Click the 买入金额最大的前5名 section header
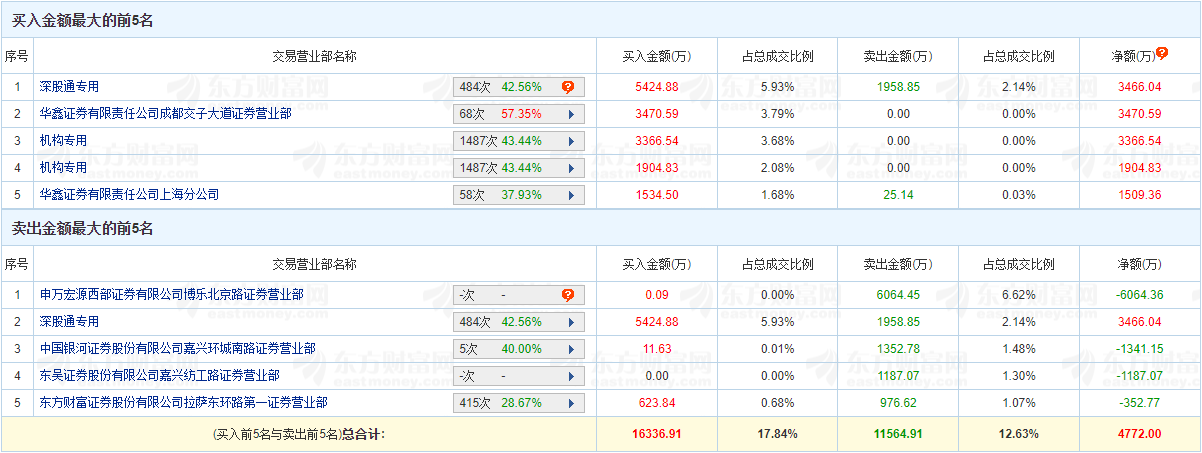Viewport: 1202px width, 453px height. coord(82,21)
